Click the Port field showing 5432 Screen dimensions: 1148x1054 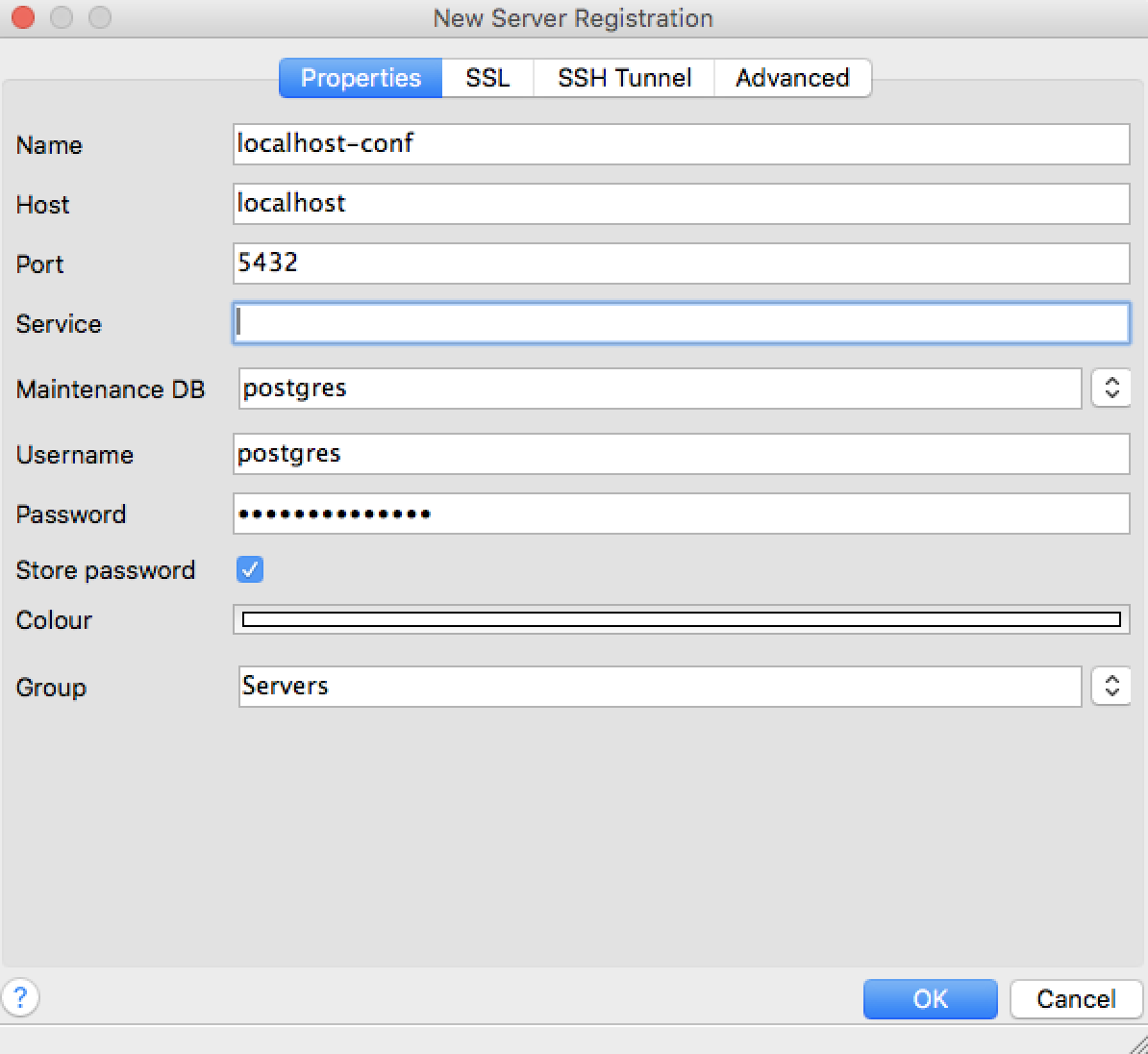pos(681,263)
